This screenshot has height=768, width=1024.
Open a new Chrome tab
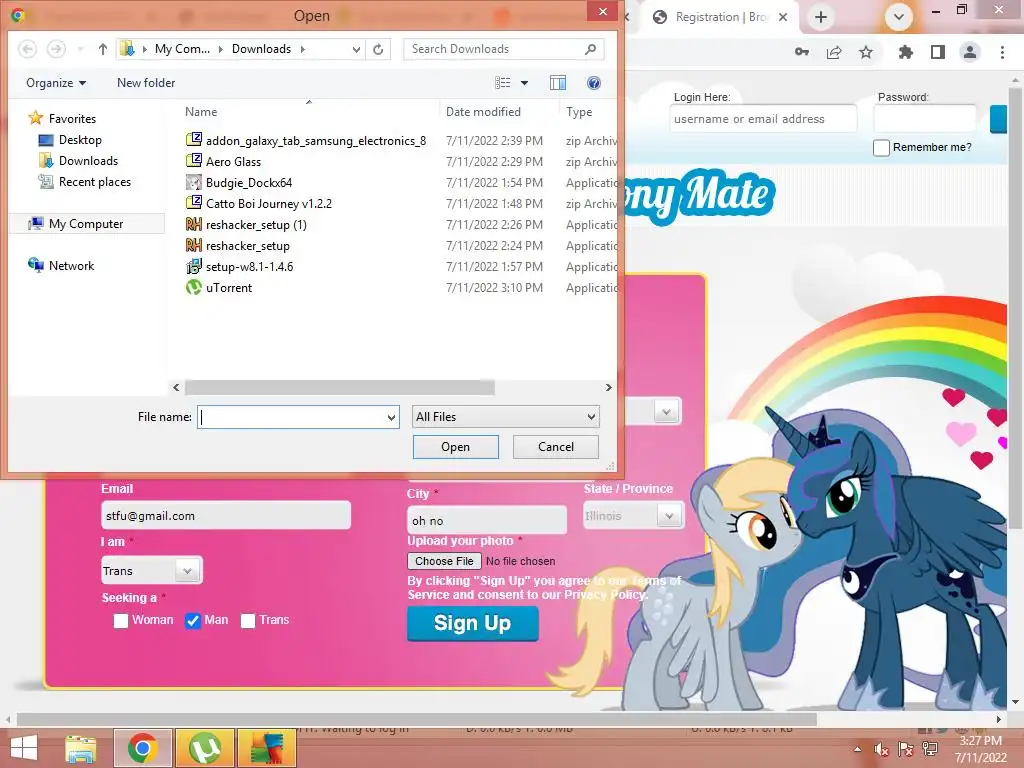(821, 17)
